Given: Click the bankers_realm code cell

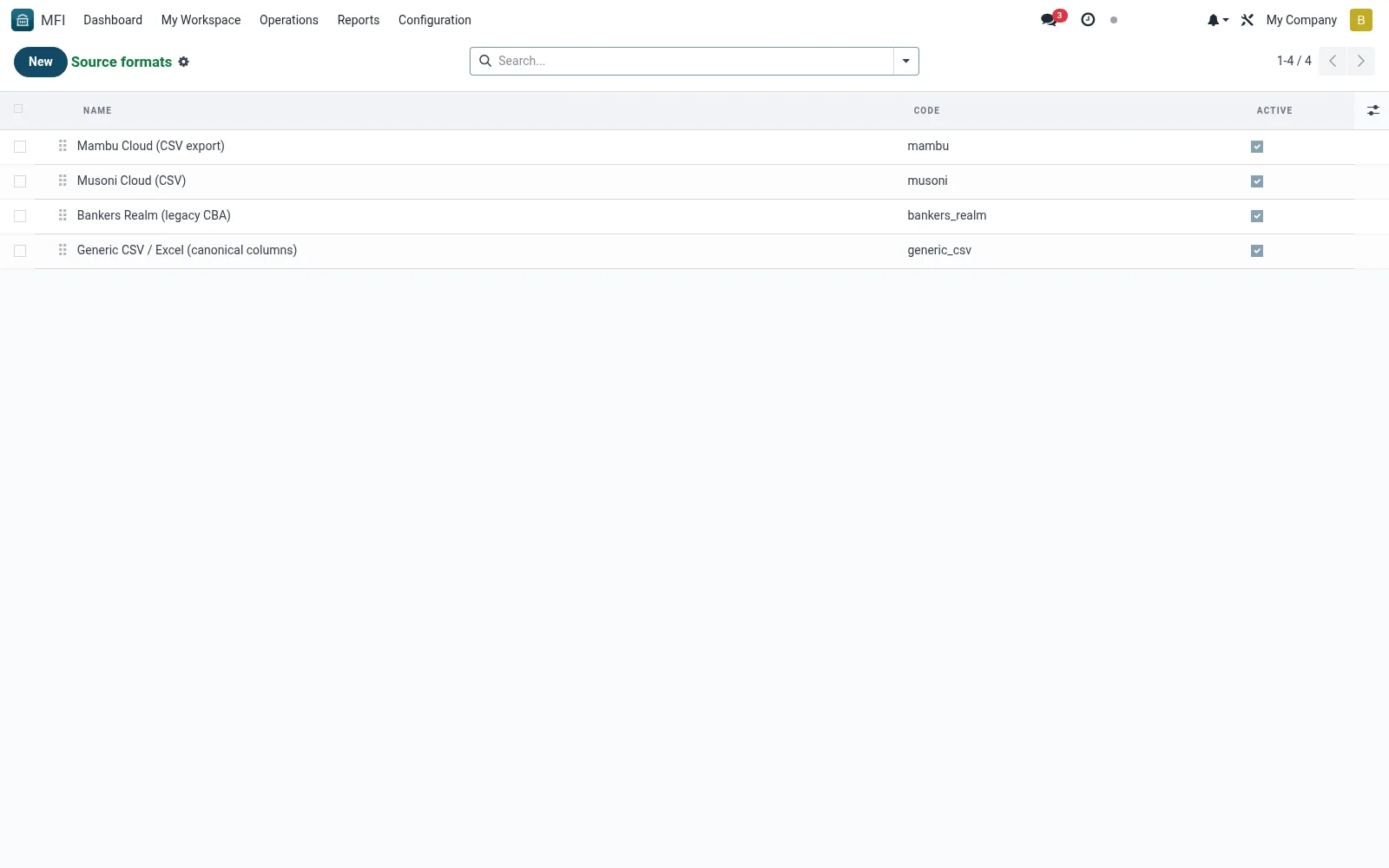Looking at the screenshot, I should pyautogui.click(x=946, y=215).
